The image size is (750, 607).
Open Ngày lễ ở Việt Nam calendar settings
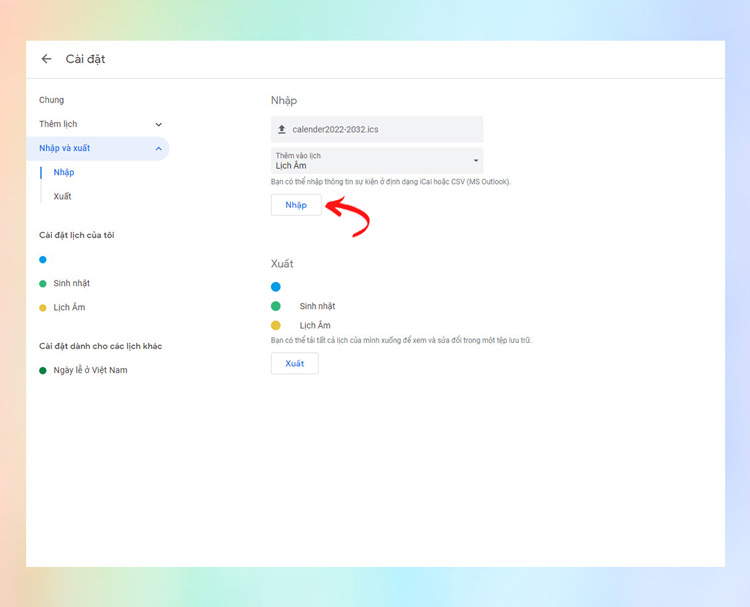90,370
